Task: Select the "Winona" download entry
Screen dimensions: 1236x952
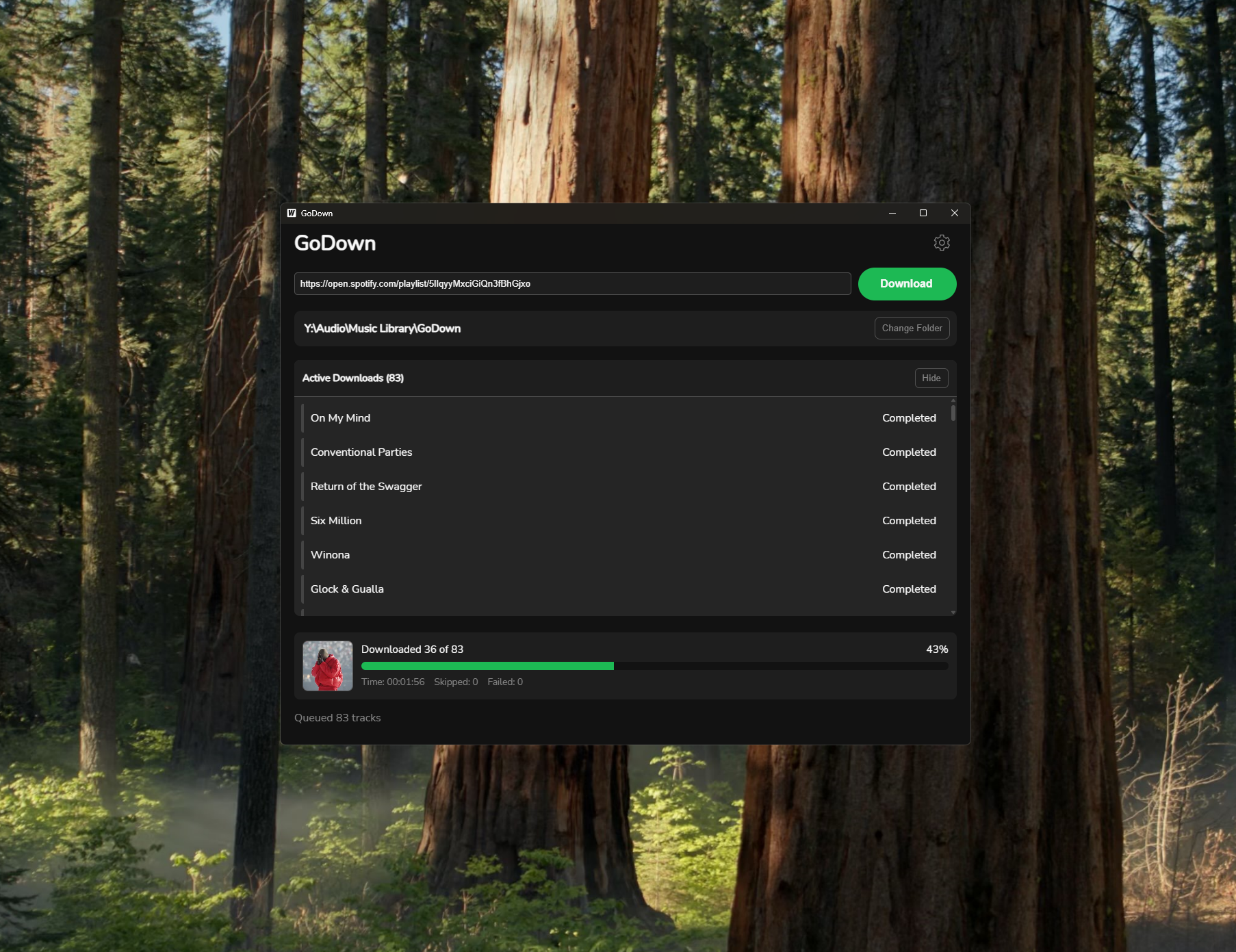Action: pos(623,555)
